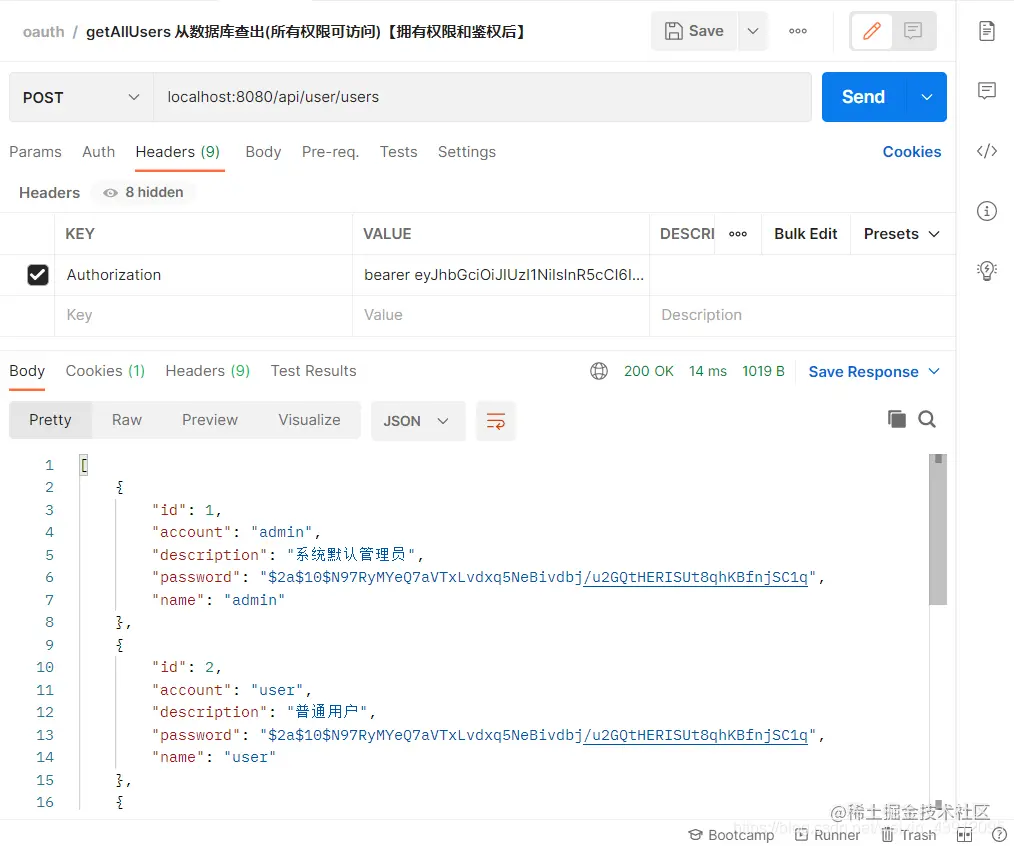Click the blue Send button

(x=863, y=97)
